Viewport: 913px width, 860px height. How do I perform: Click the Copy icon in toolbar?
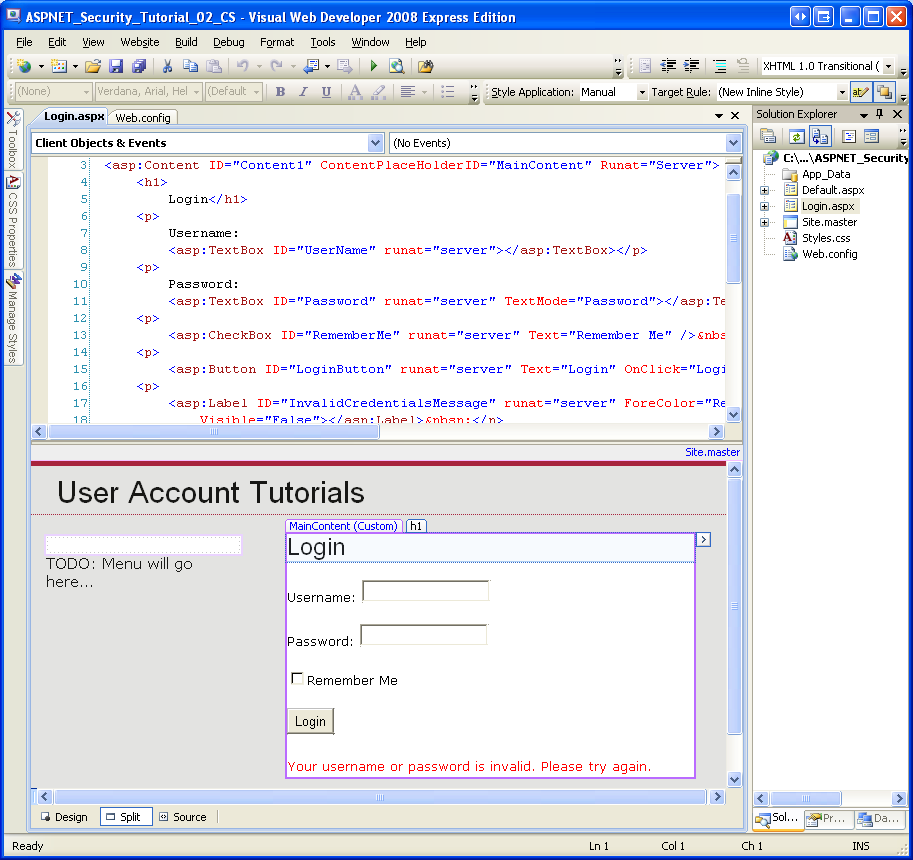(x=190, y=66)
